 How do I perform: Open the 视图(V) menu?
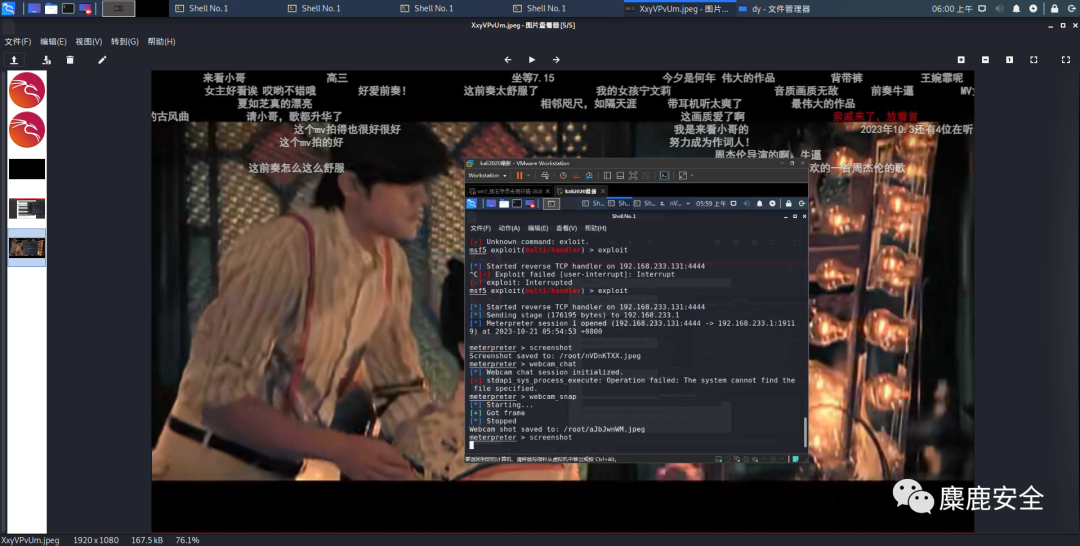coord(89,41)
